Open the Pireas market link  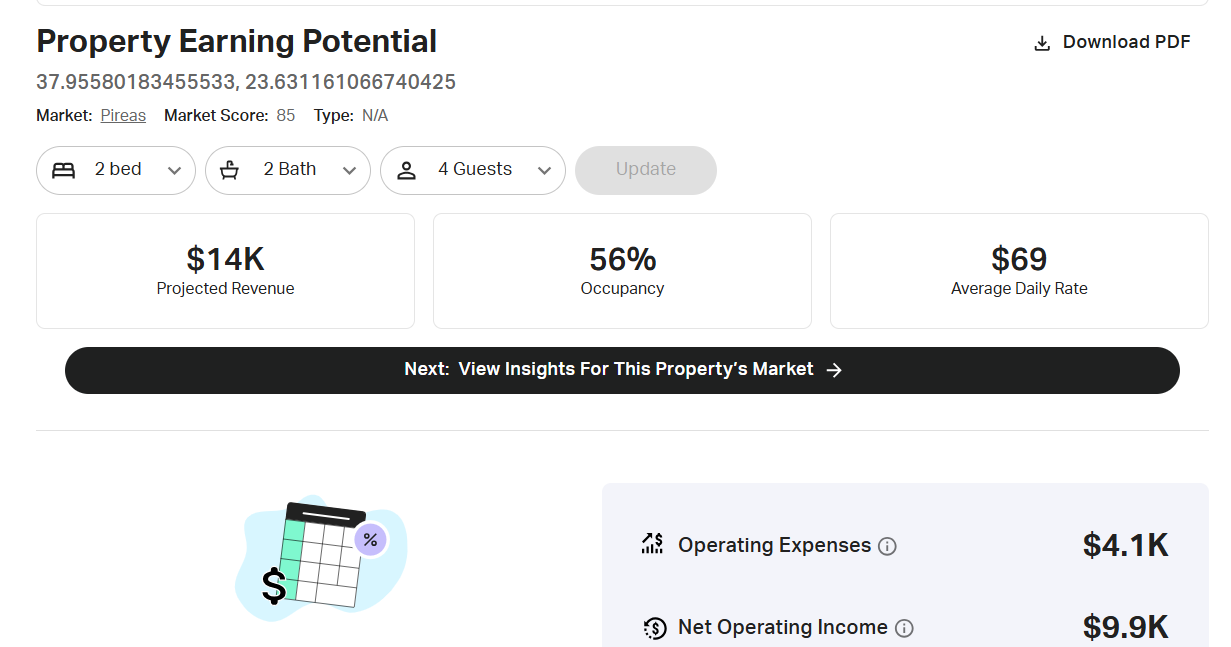[123, 116]
